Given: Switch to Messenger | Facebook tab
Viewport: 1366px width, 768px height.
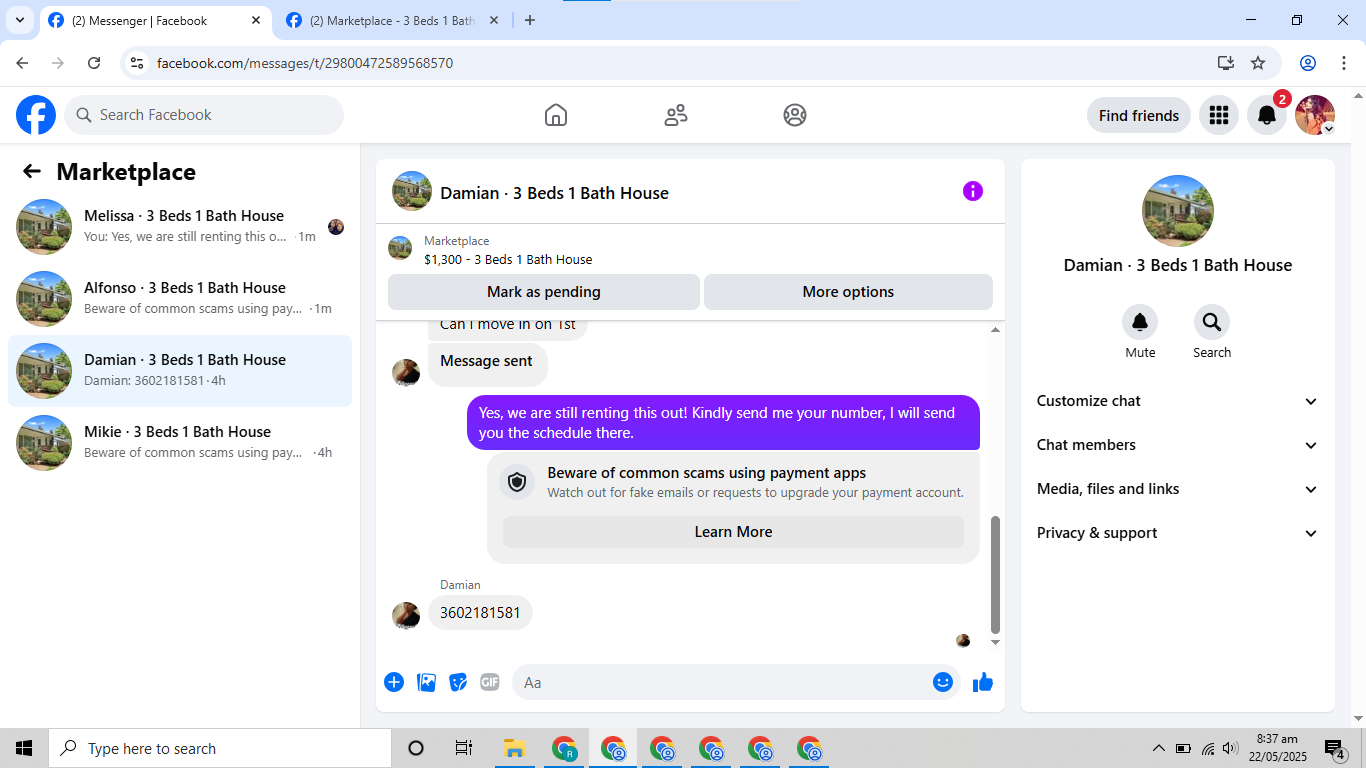Looking at the screenshot, I should (x=155, y=20).
